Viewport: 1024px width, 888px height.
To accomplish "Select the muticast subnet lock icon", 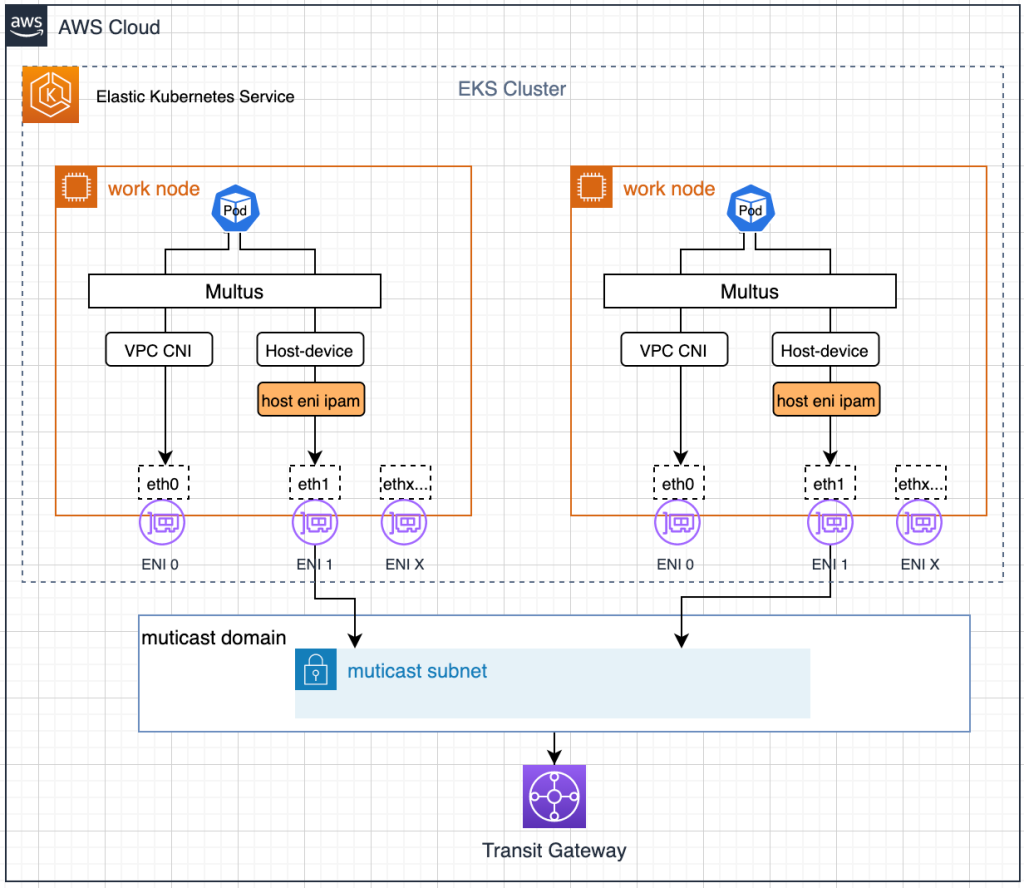I will (x=316, y=669).
